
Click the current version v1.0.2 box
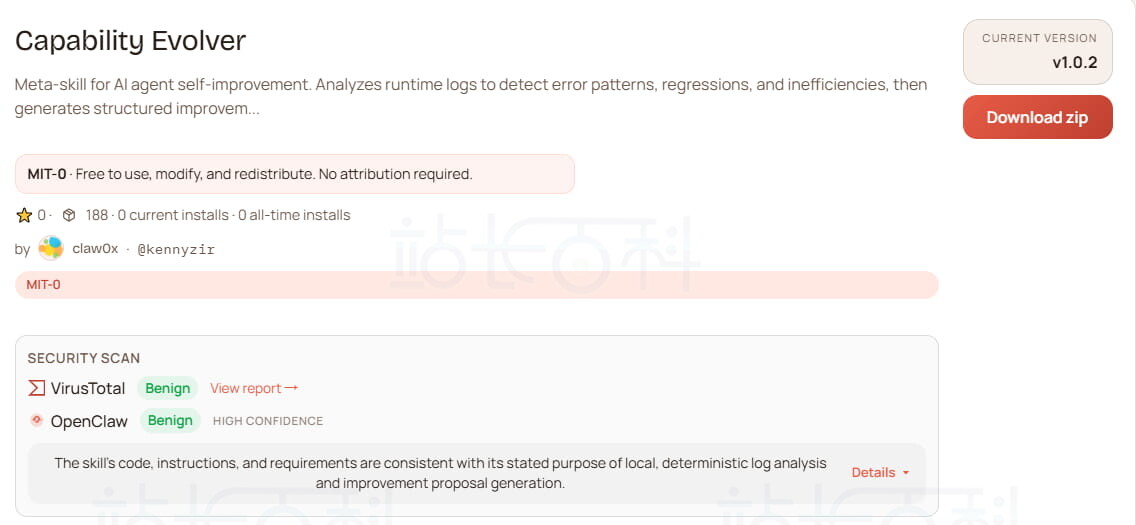(1038, 51)
